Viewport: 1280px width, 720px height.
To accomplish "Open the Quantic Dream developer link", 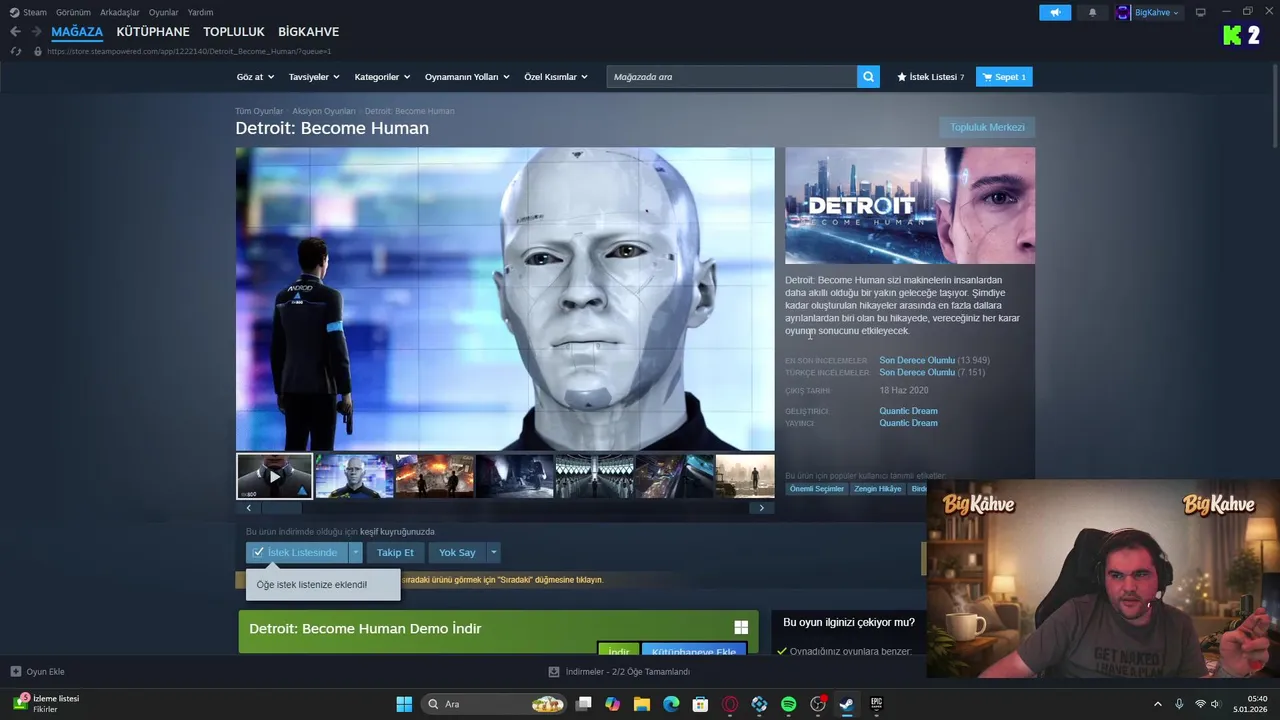I will pyautogui.click(x=908, y=411).
